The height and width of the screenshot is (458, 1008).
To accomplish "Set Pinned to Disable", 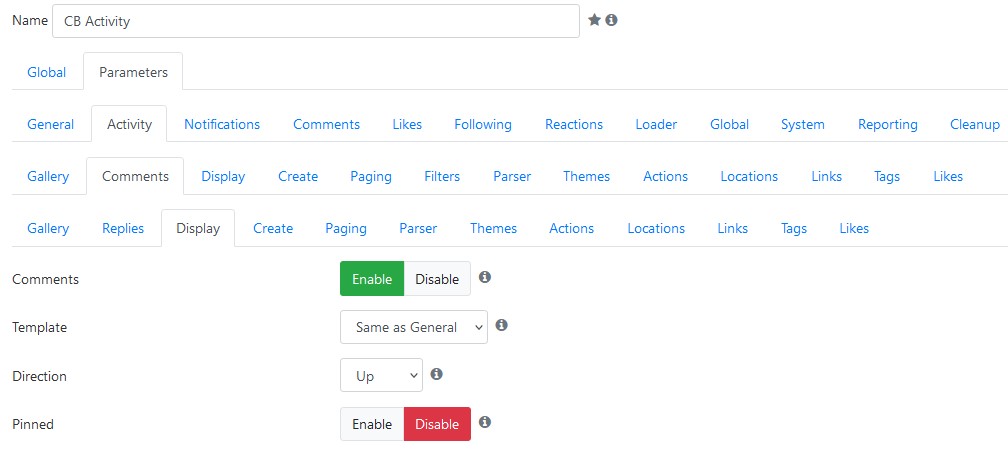I will [x=437, y=424].
